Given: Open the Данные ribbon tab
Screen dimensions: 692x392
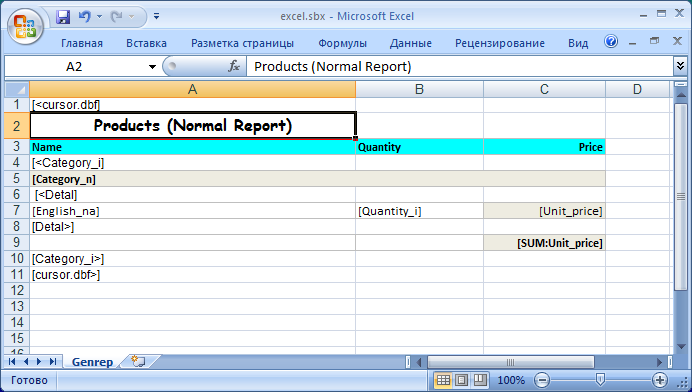Looking at the screenshot, I should point(410,43).
